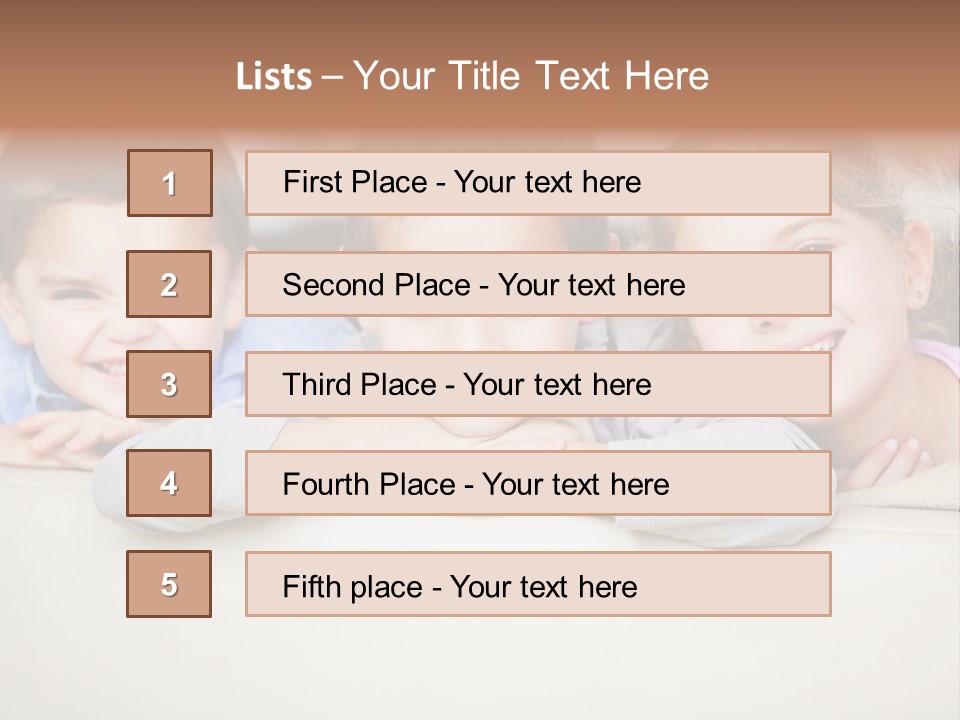
Task: Click the word Fifth in list
Action: click(x=312, y=587)
